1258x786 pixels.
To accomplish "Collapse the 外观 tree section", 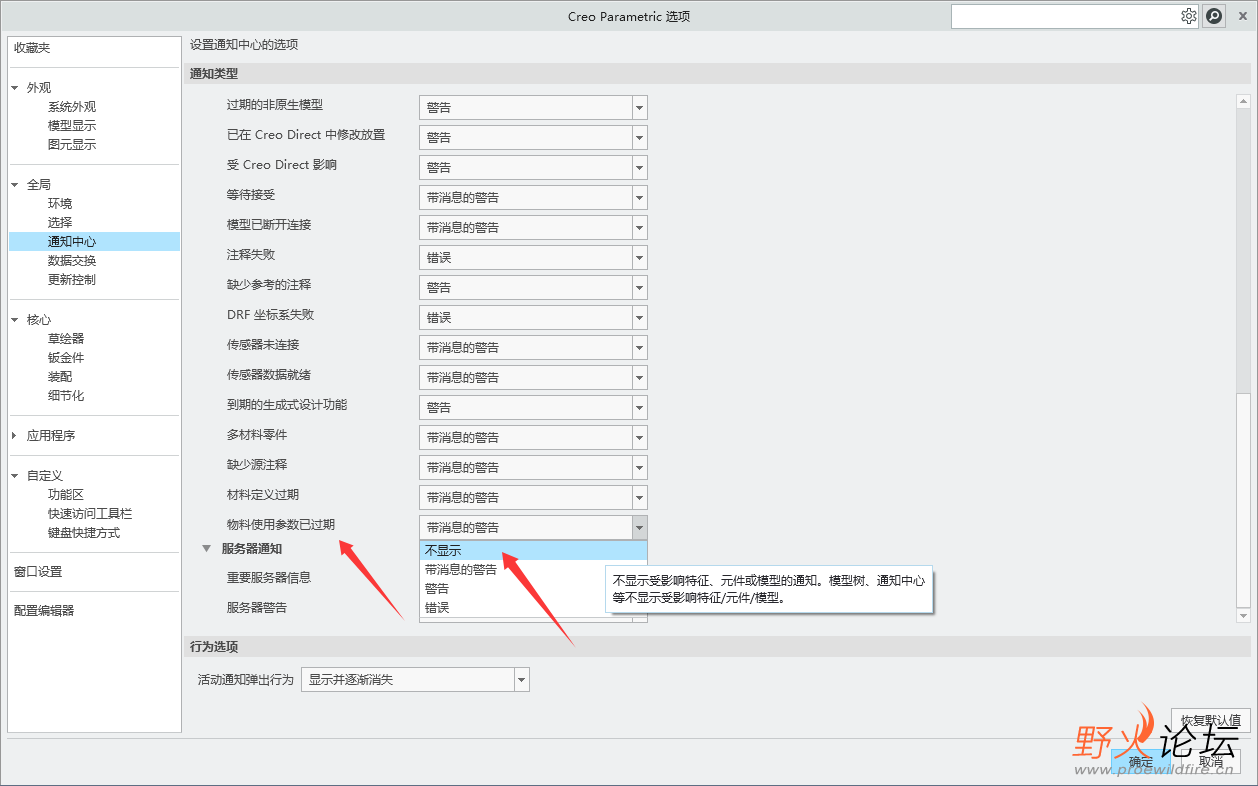I will tap(15, 88).
